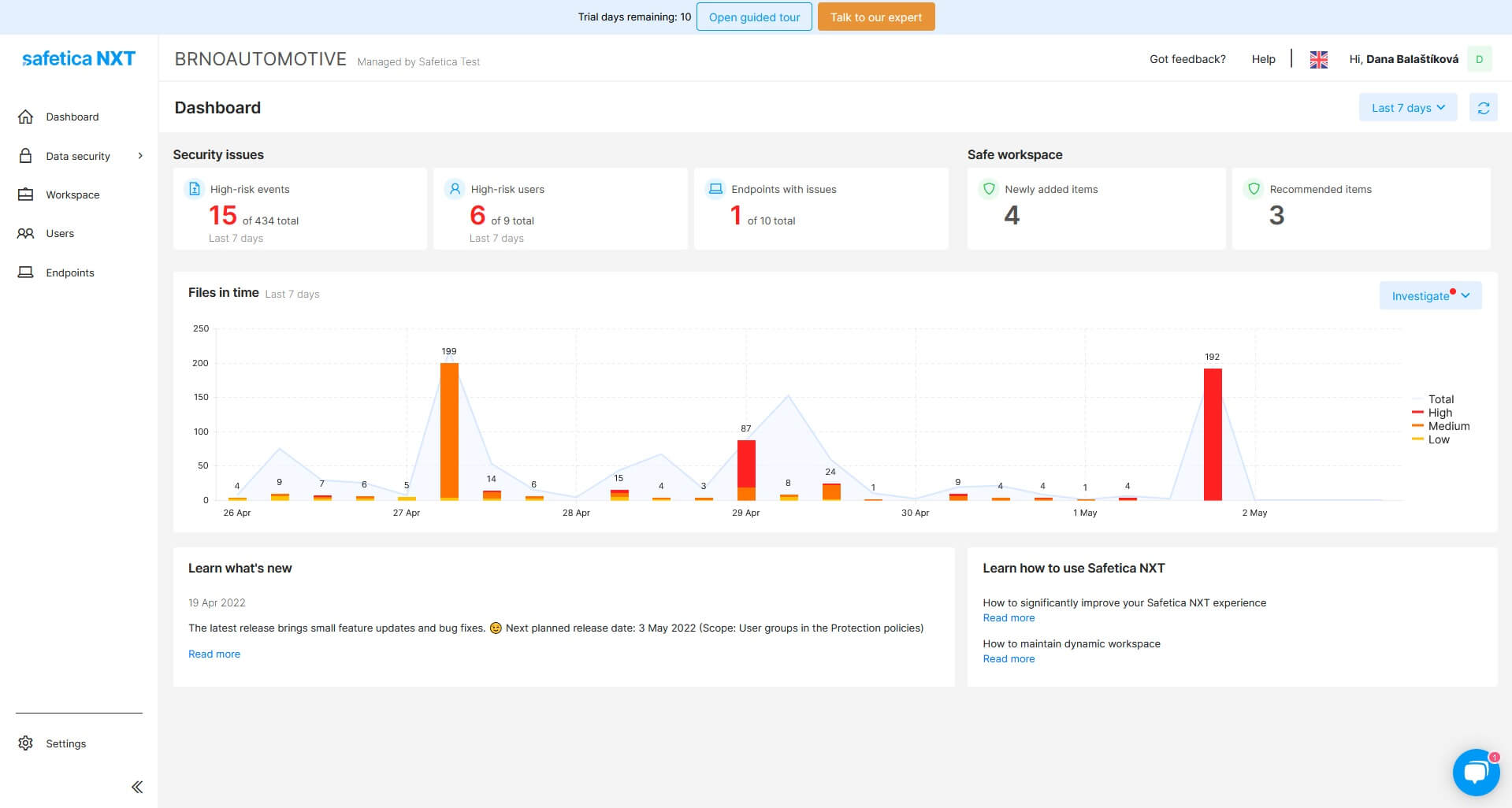Click Endpoints with issues count 1
Screen dimensions: 1512x808
[x=736, y=215]
